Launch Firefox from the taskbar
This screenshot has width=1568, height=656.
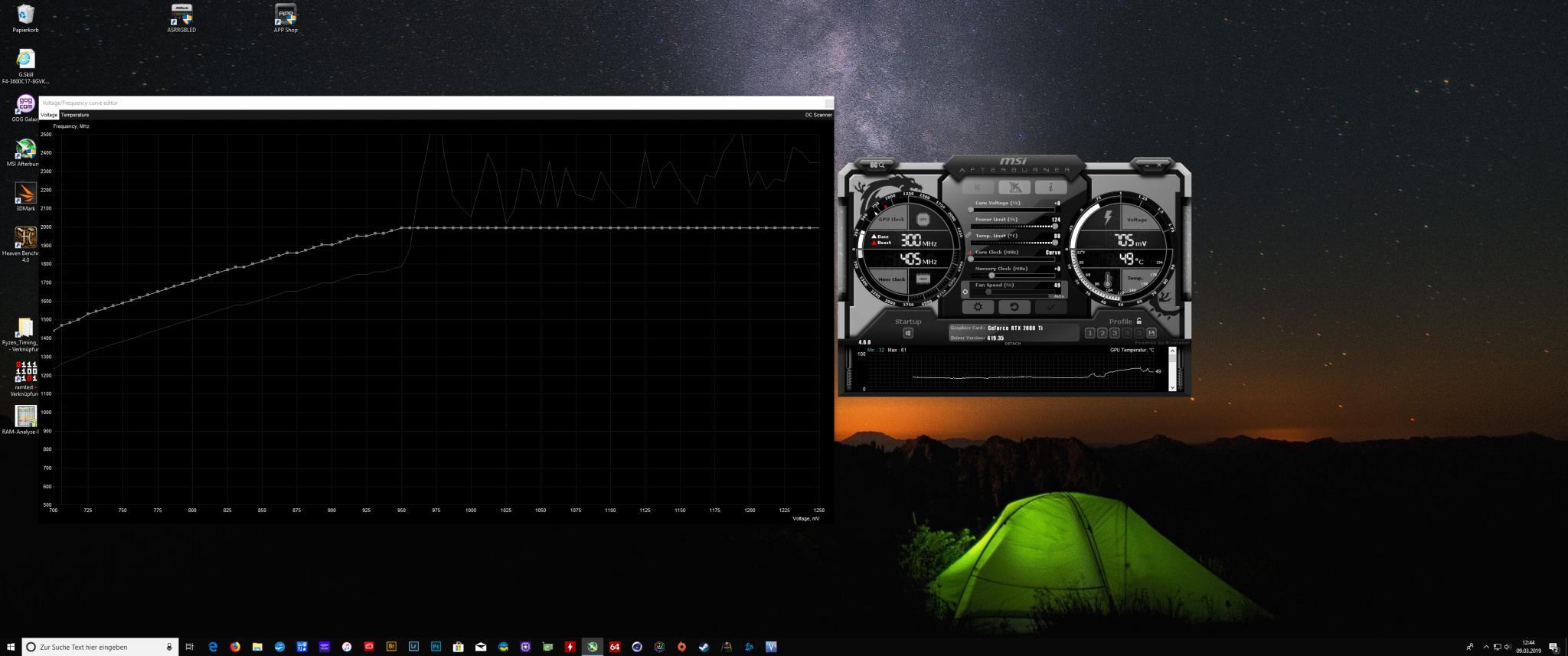(x=235, y=647)
